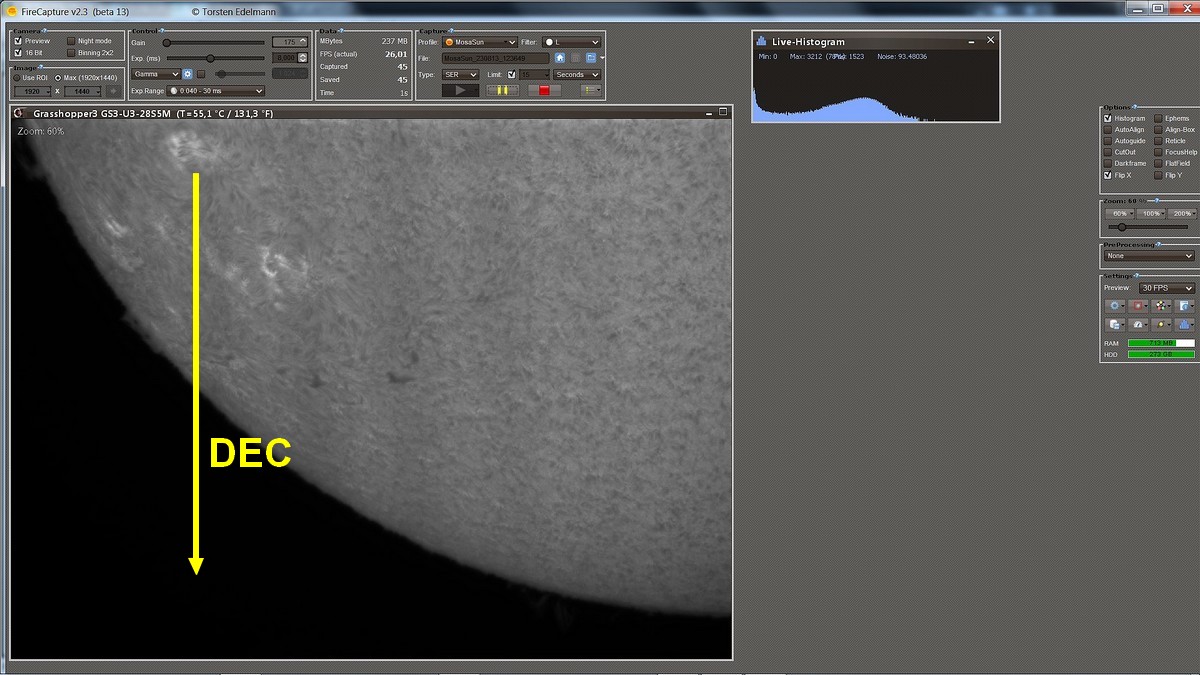Click the Limit value 15 field

(x=534, y=74)
